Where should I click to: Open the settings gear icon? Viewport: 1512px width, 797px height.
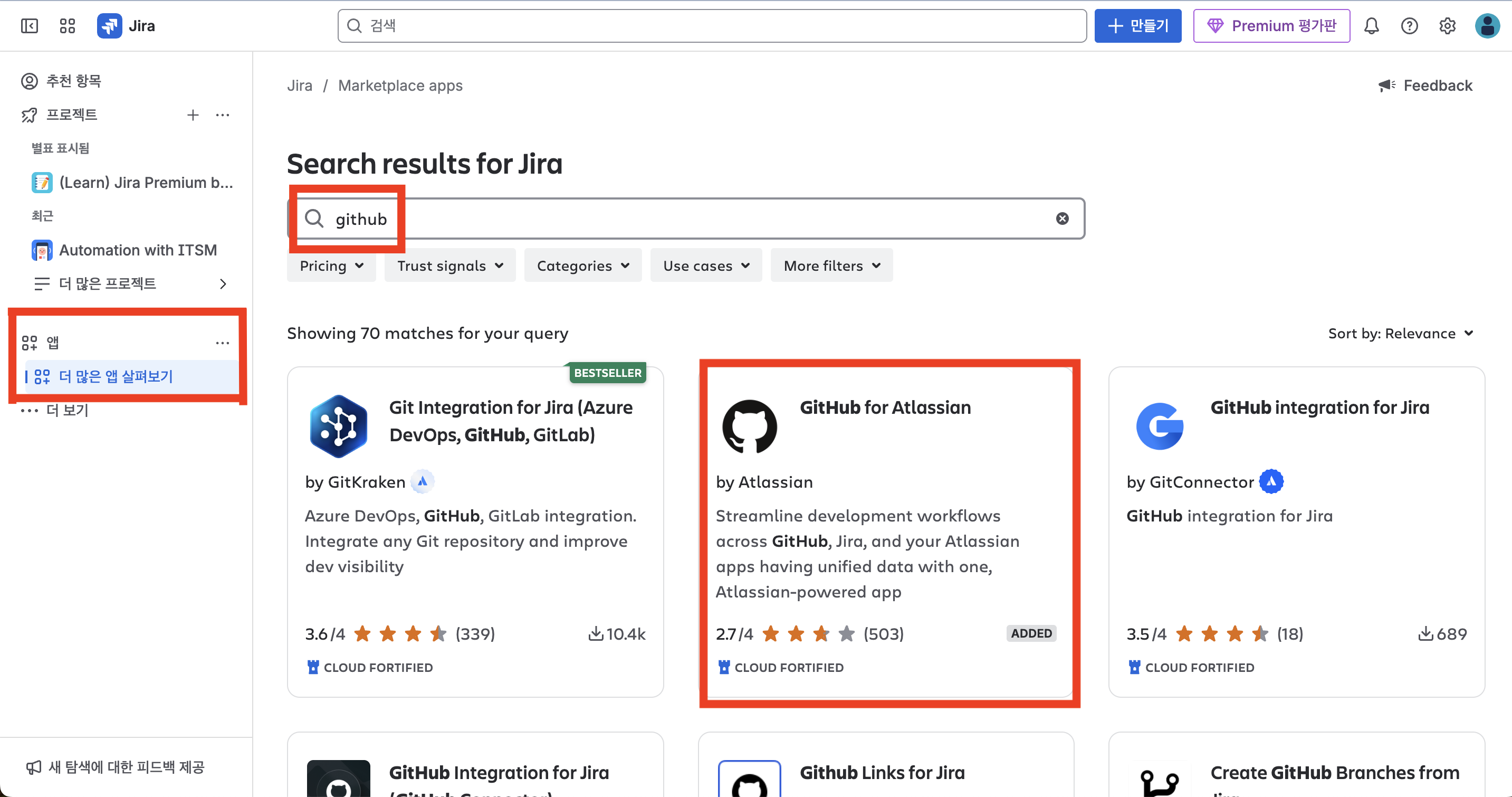pos(1448,26)
